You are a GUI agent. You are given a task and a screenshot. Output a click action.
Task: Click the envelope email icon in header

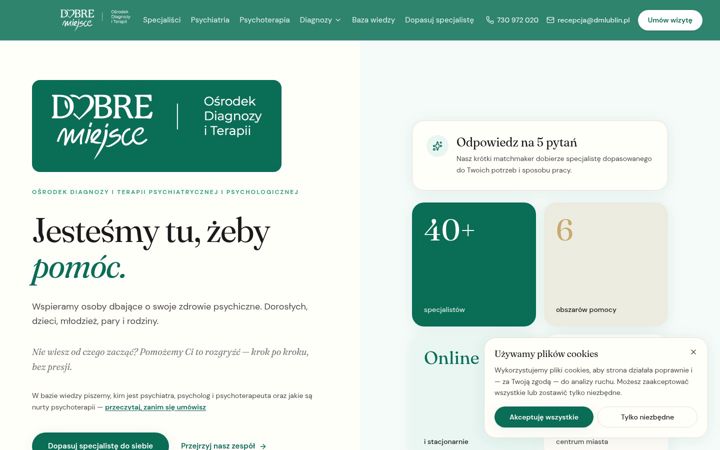pos(550,20)
